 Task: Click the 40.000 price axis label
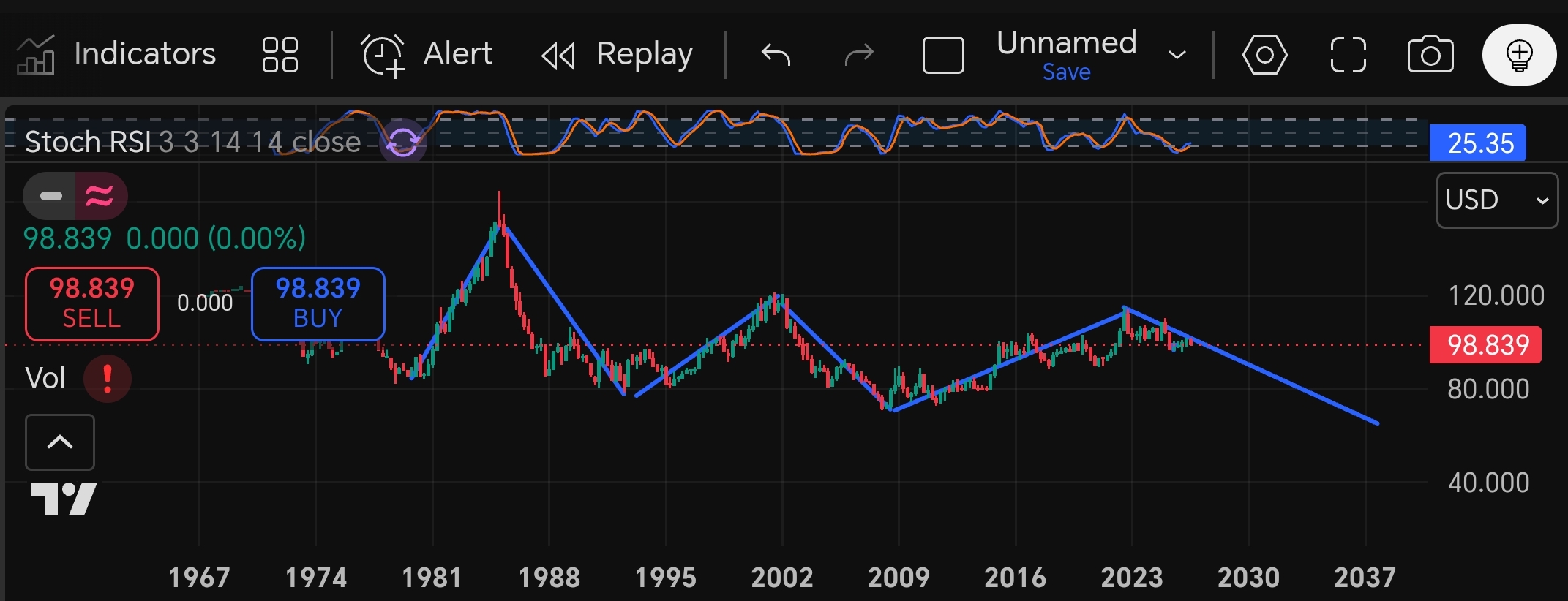[1489, 483]
